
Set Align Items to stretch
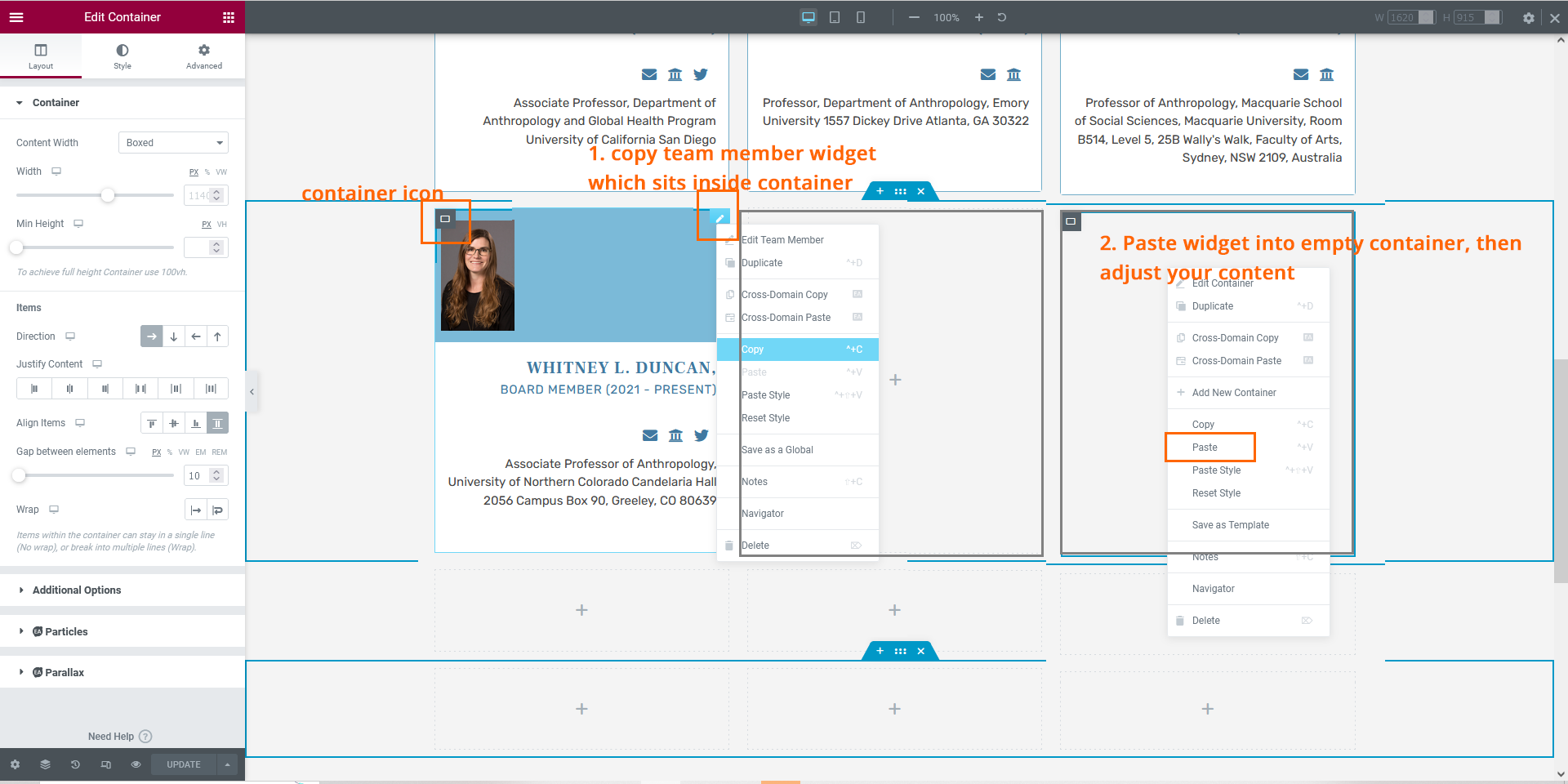[x=217, y=423]
